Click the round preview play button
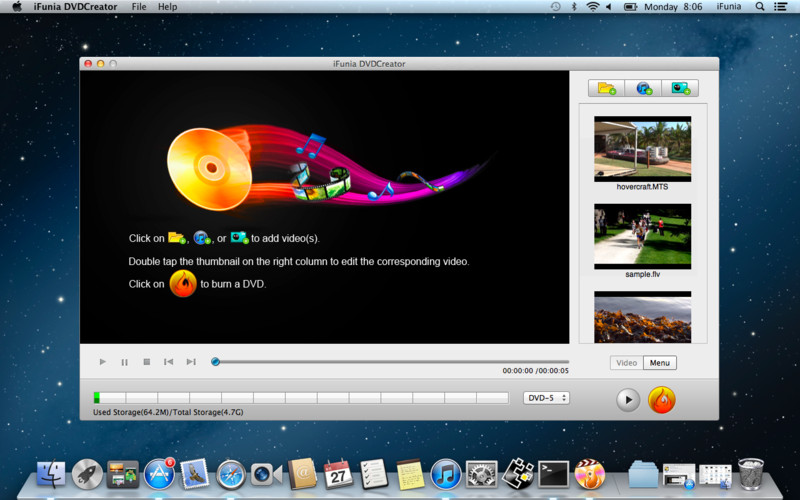This screenshot has width=800, height=500. [628, 399]
